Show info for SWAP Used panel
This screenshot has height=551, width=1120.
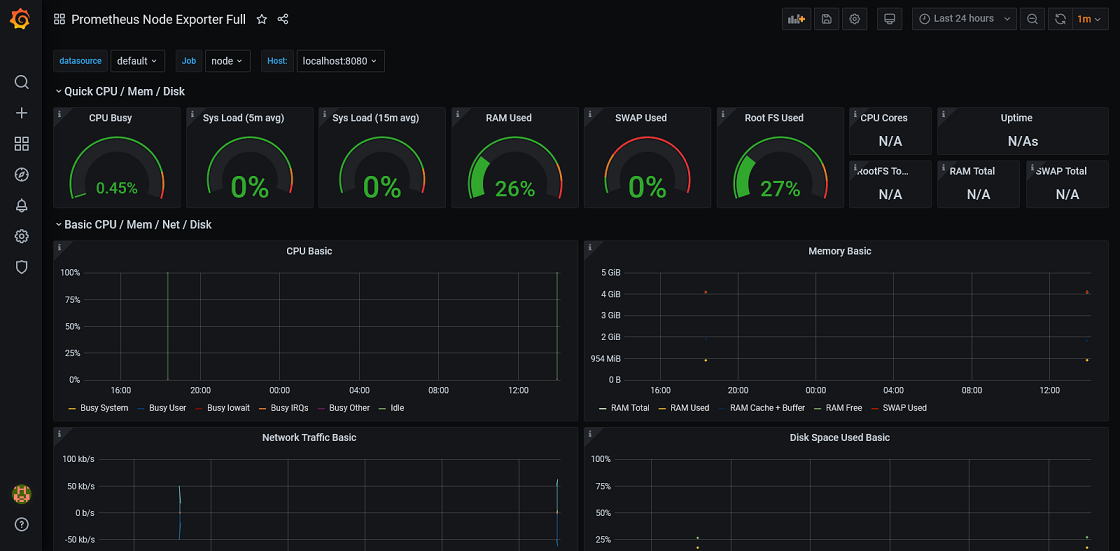coord(590,113)
